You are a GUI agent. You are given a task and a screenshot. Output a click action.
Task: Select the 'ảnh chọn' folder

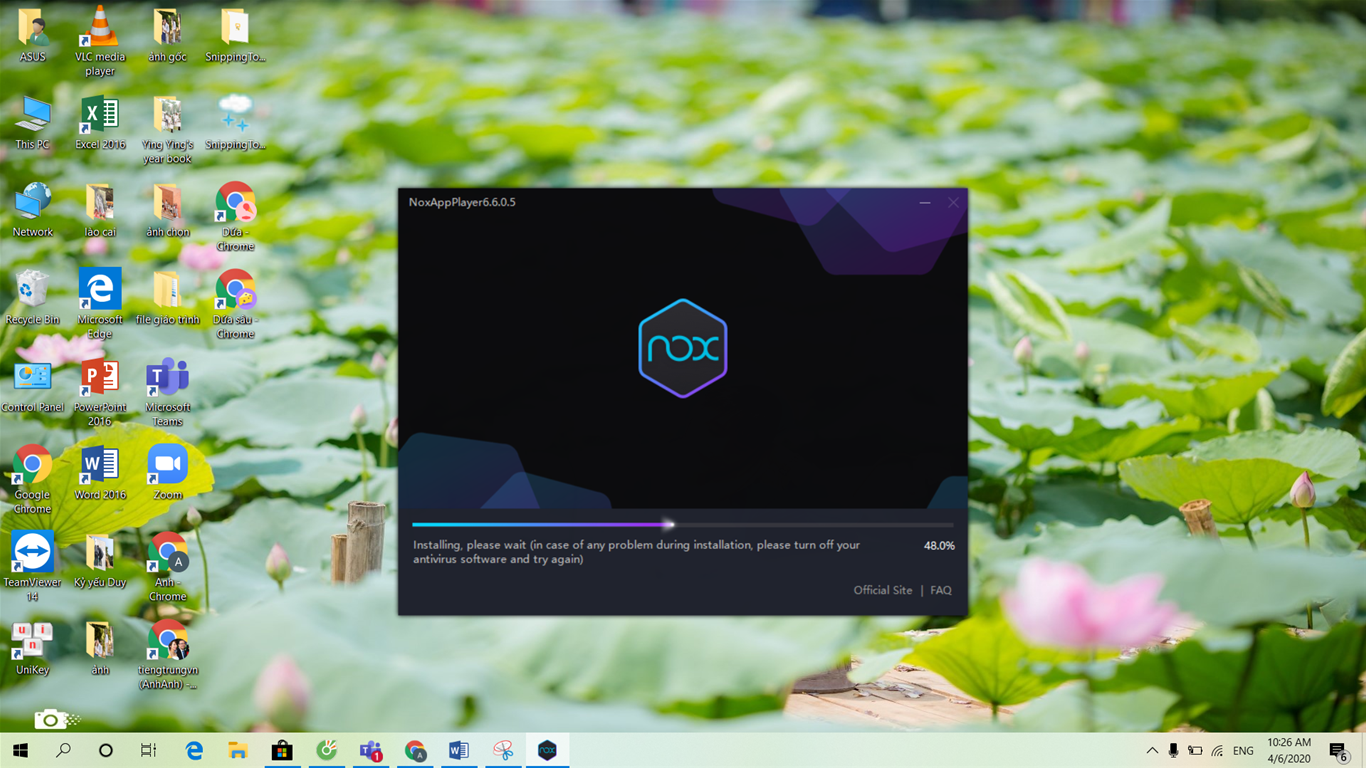tap(167, 211)
